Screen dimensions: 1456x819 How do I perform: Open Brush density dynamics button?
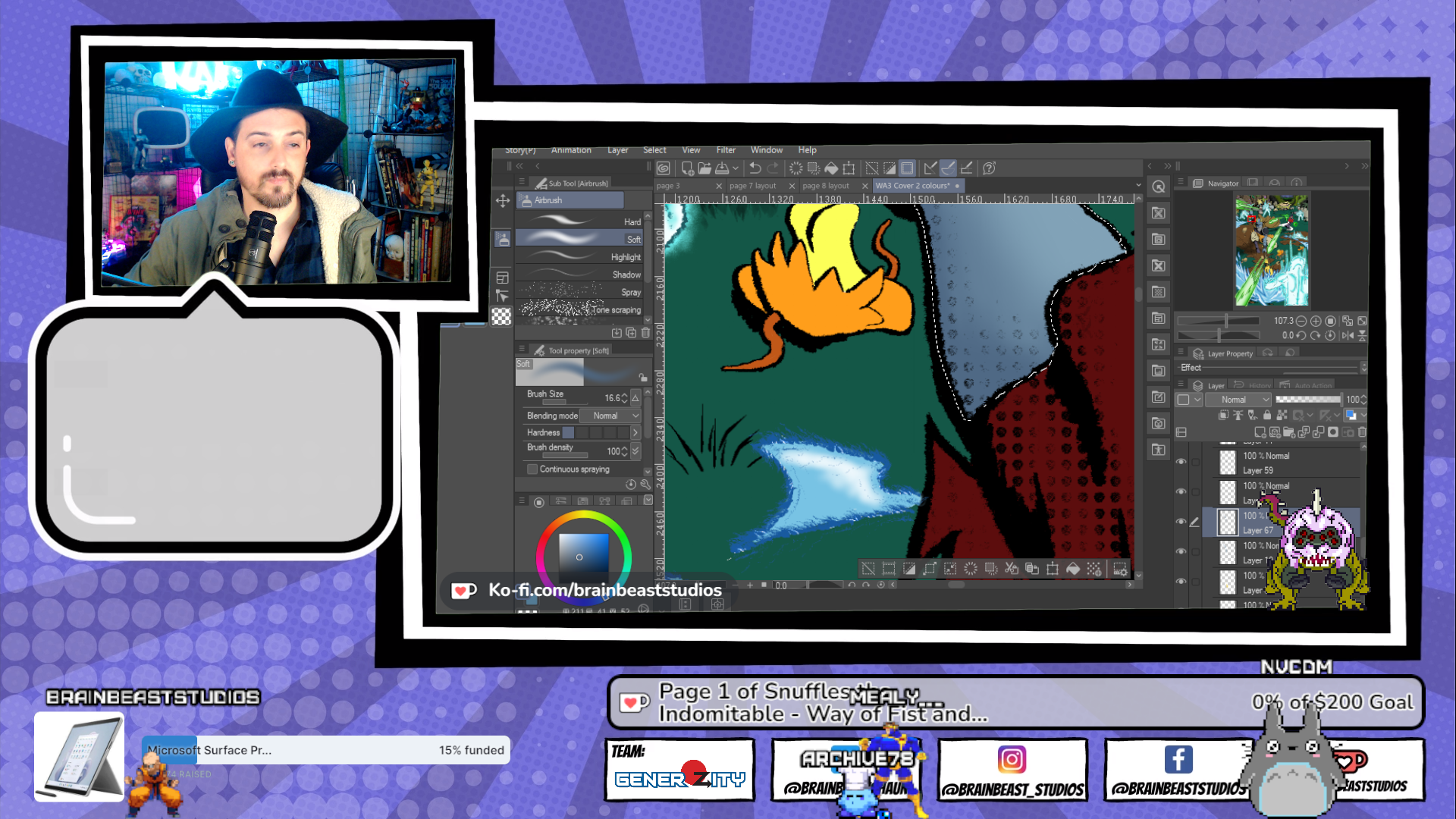[x=635, y=451]
